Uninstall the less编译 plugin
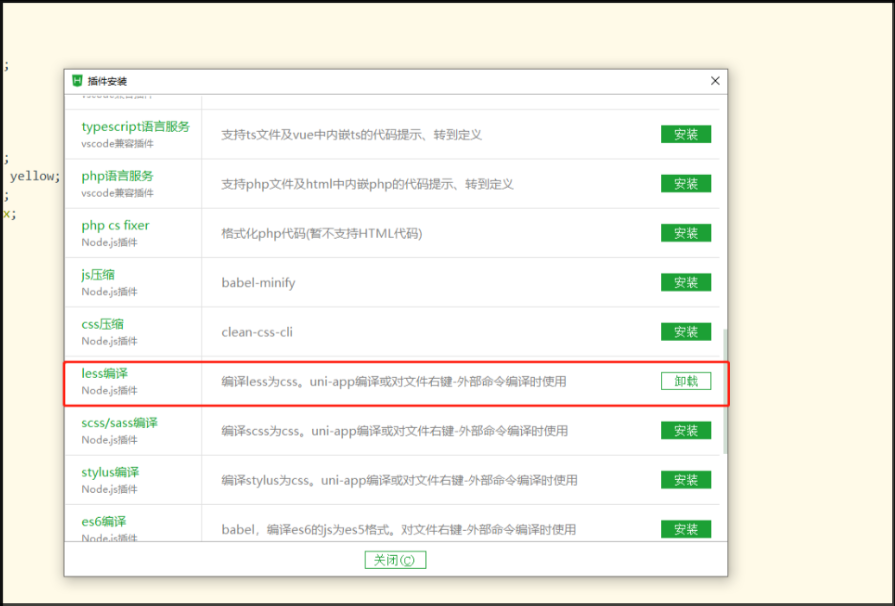The image size is (895, 606). (685, 380)
